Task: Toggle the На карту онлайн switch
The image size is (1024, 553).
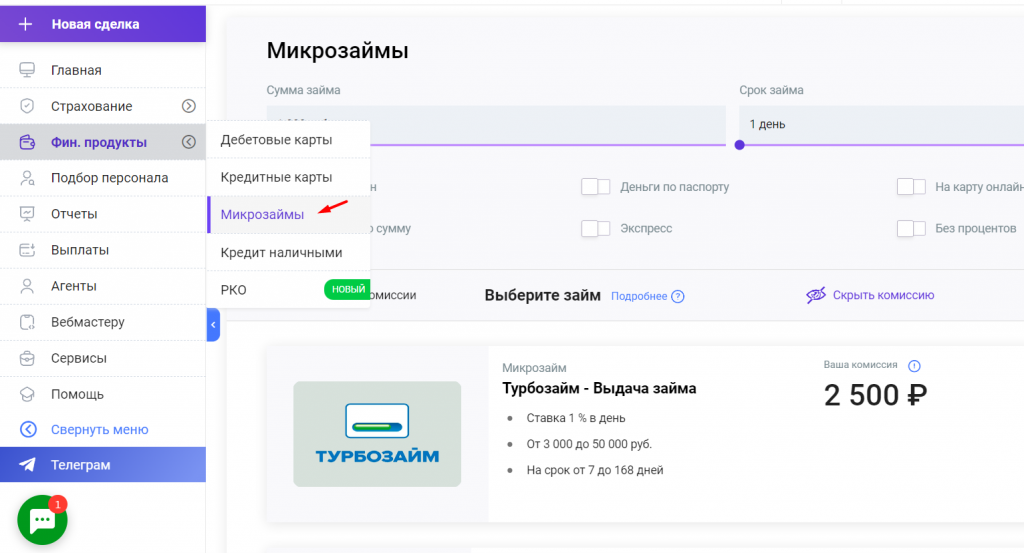Action: [x=911, y=187]
